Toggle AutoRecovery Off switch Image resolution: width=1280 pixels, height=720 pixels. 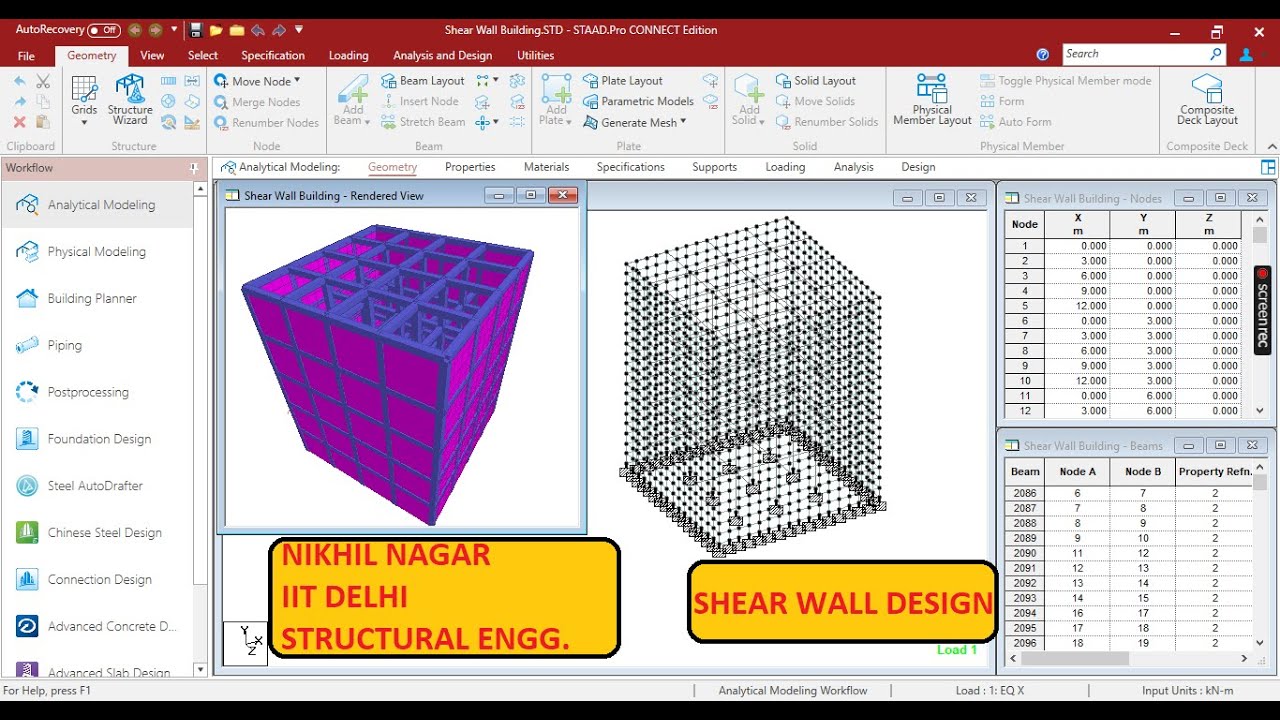click(104, 30)
